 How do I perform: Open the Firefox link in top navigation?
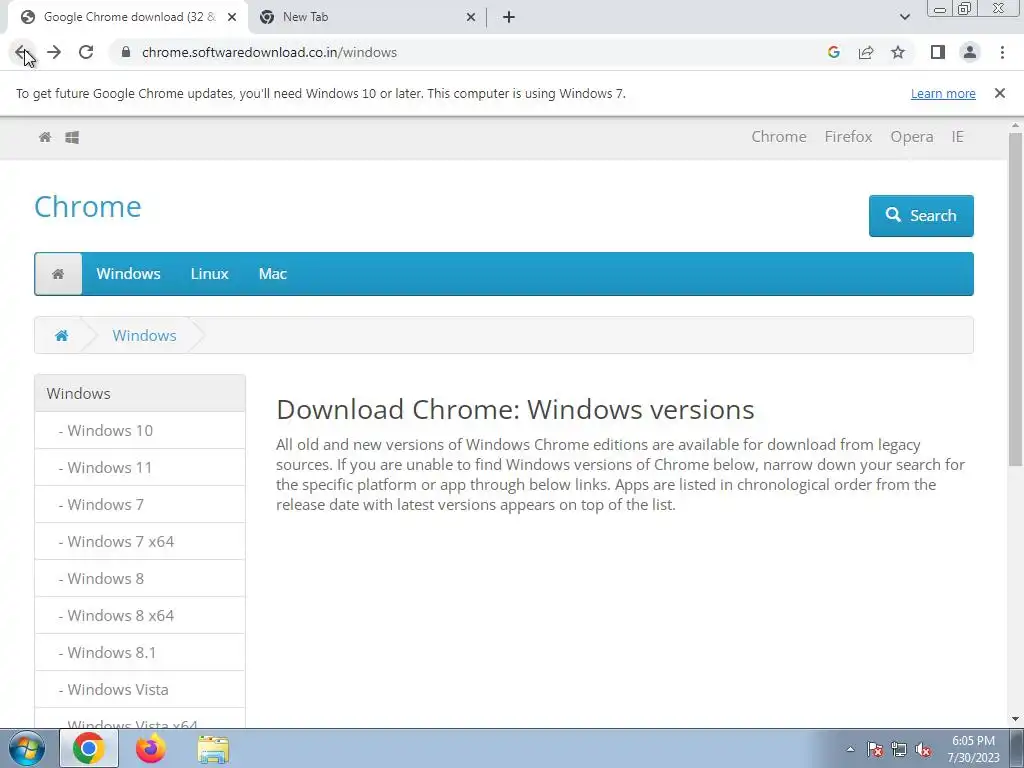[x=848, y=136]
